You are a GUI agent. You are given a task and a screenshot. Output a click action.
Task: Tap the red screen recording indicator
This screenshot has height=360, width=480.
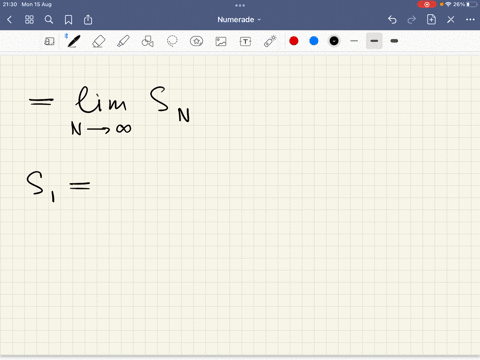427,4
